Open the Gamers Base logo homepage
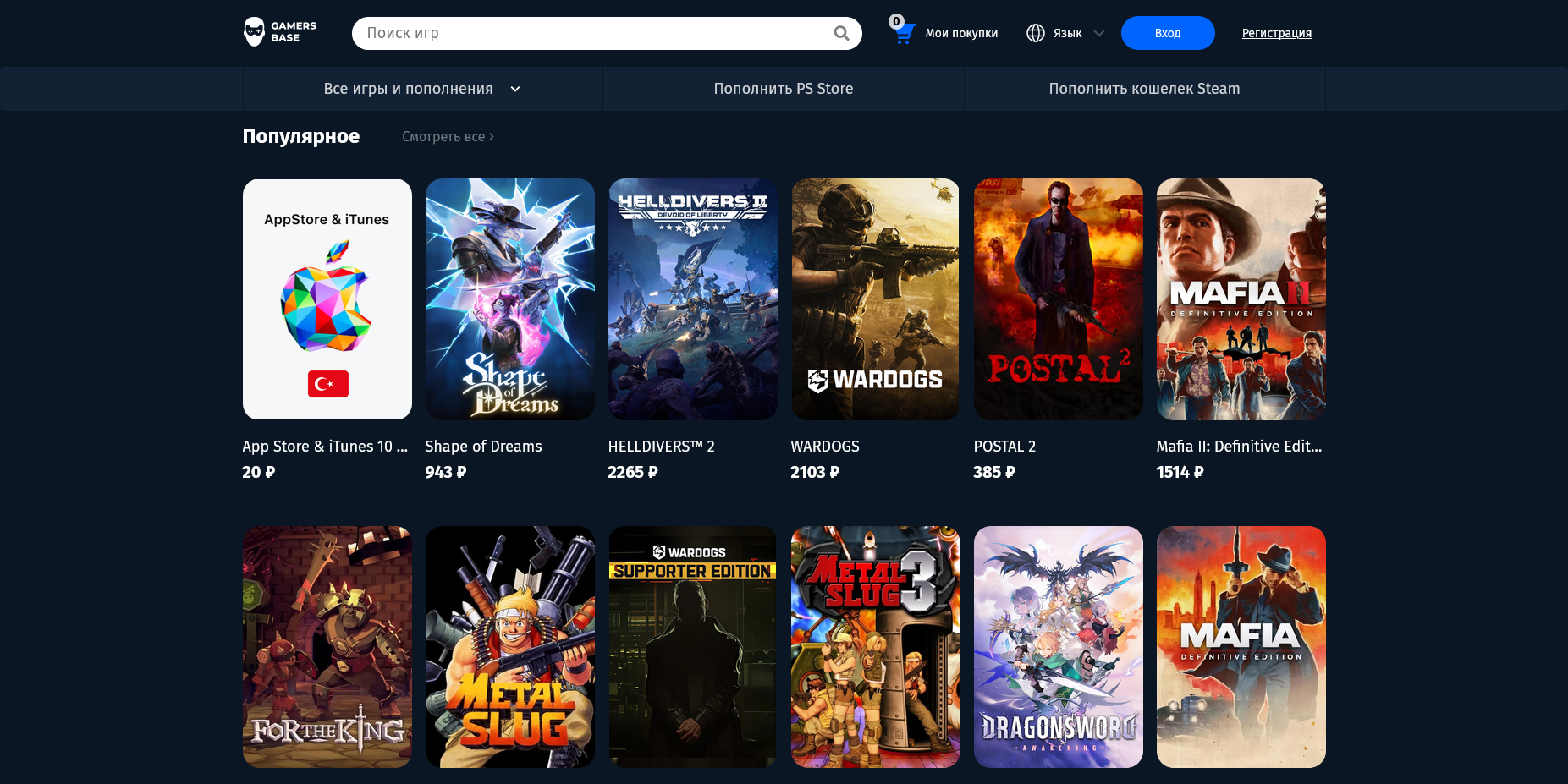This screenshot has width=1568, height=784. (x=280, y=32)
